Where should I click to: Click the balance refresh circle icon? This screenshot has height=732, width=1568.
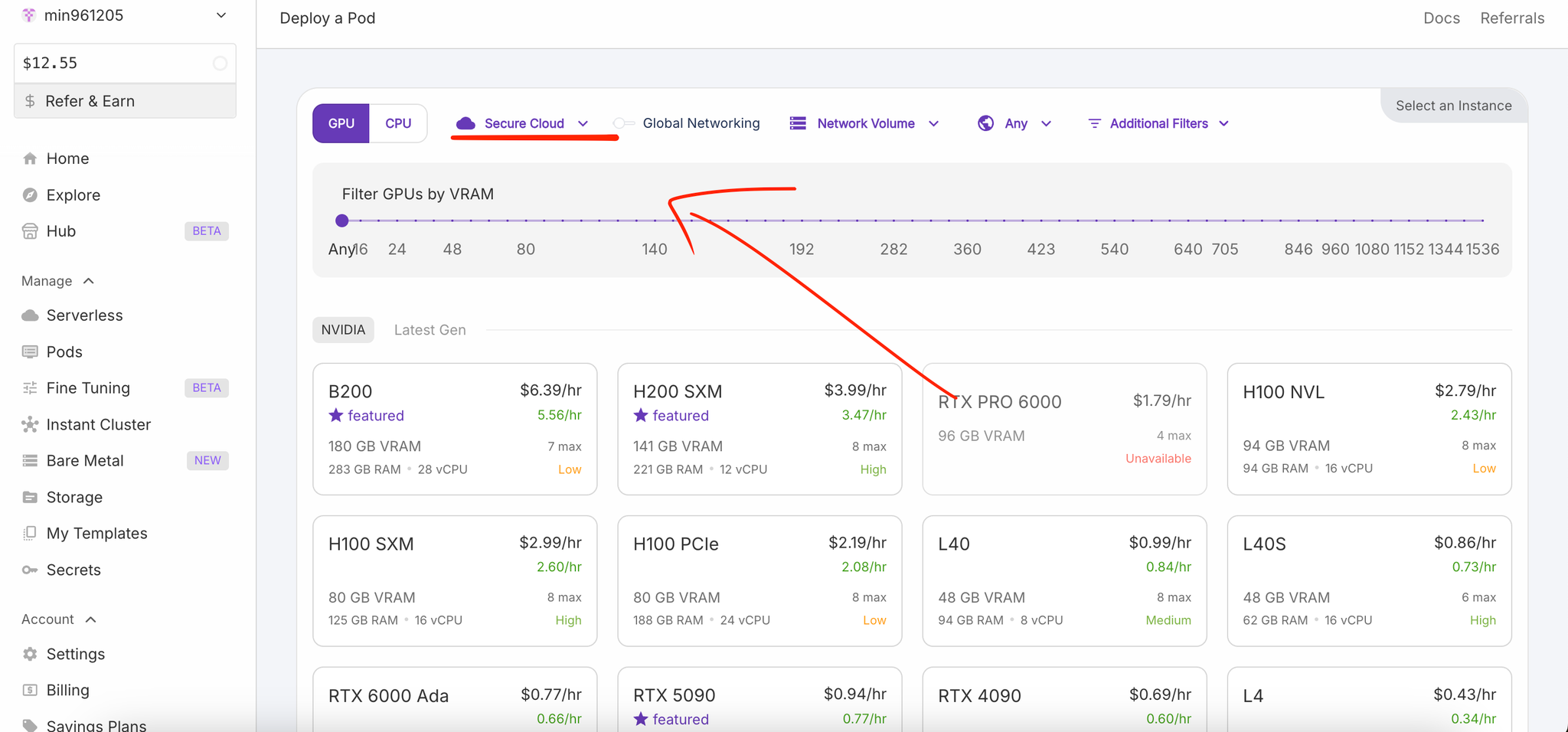click(220, 64)
